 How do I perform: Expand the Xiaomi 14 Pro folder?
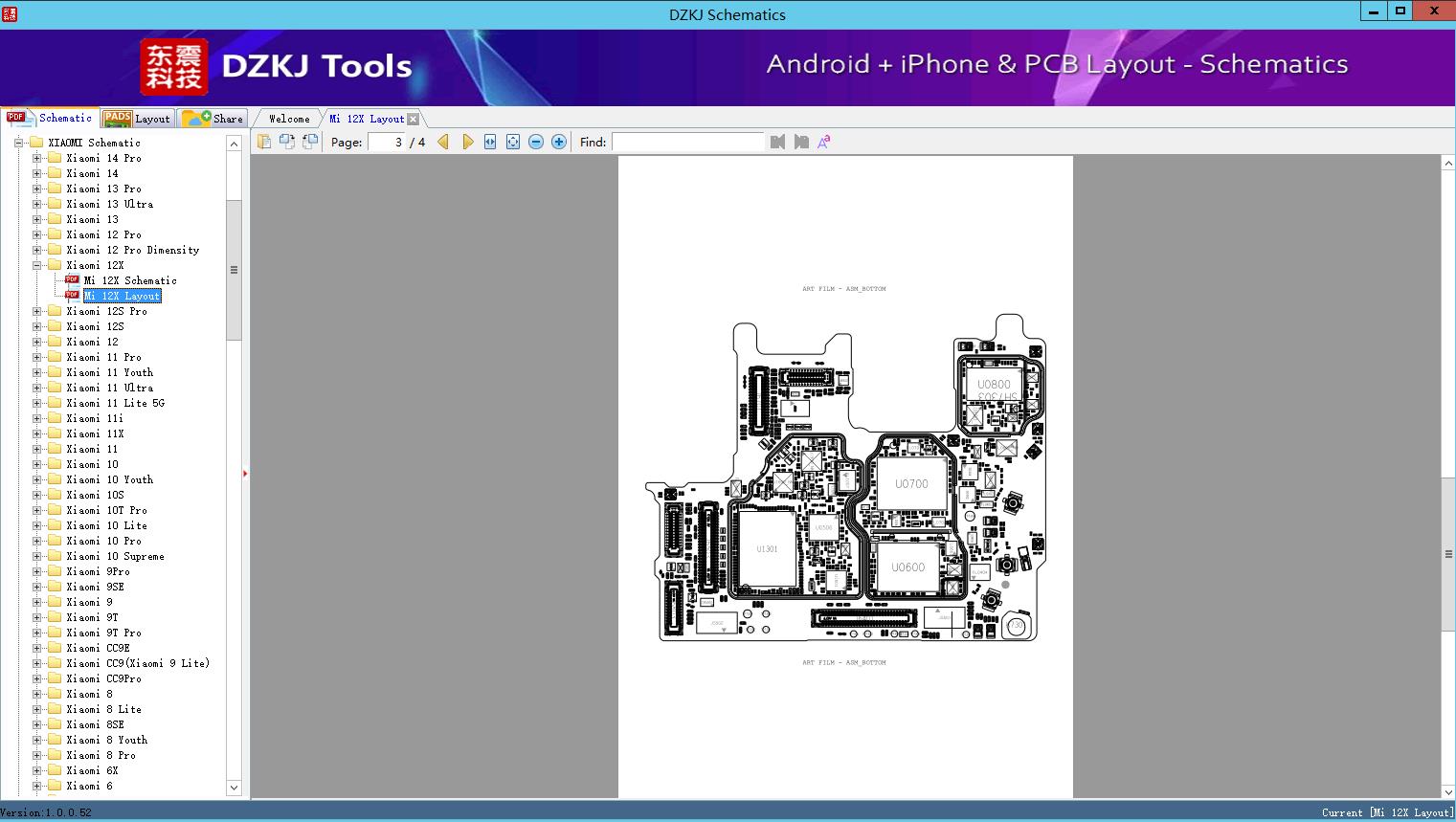pyautogui.click(x=36, y=158)
